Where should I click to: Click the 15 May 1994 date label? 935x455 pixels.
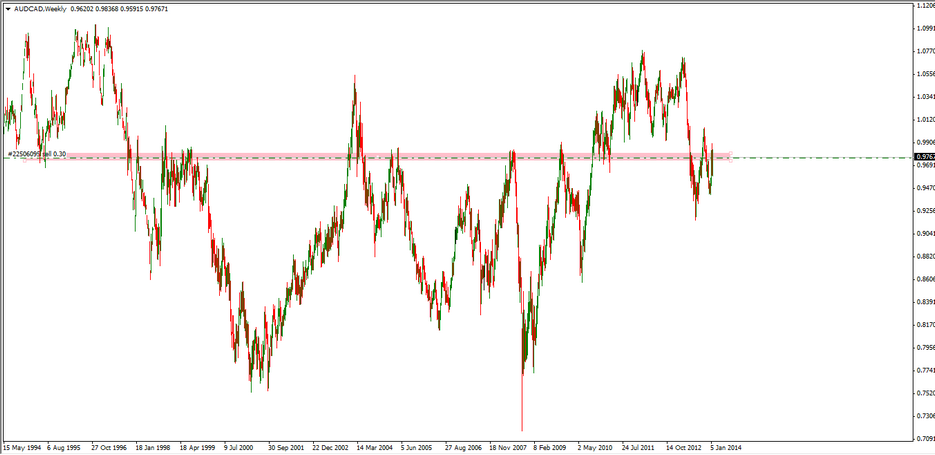coord(23,447)
